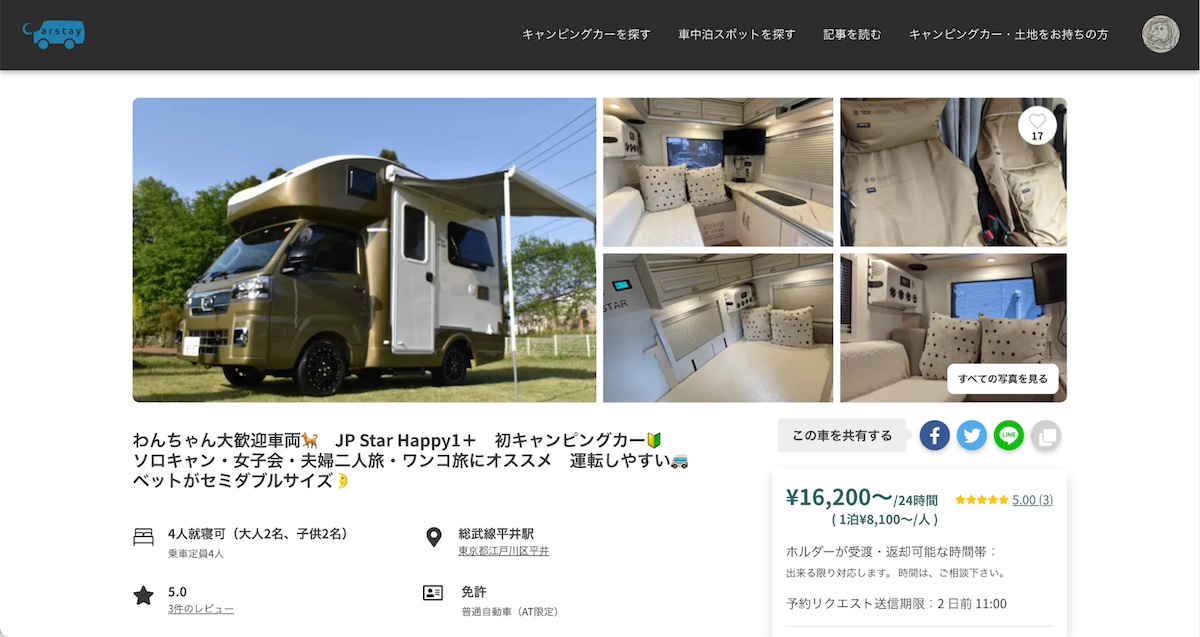Click the すべての写真を見る button
Image resolution: width=1200 pixels, height=637 pixels.
1003,379
